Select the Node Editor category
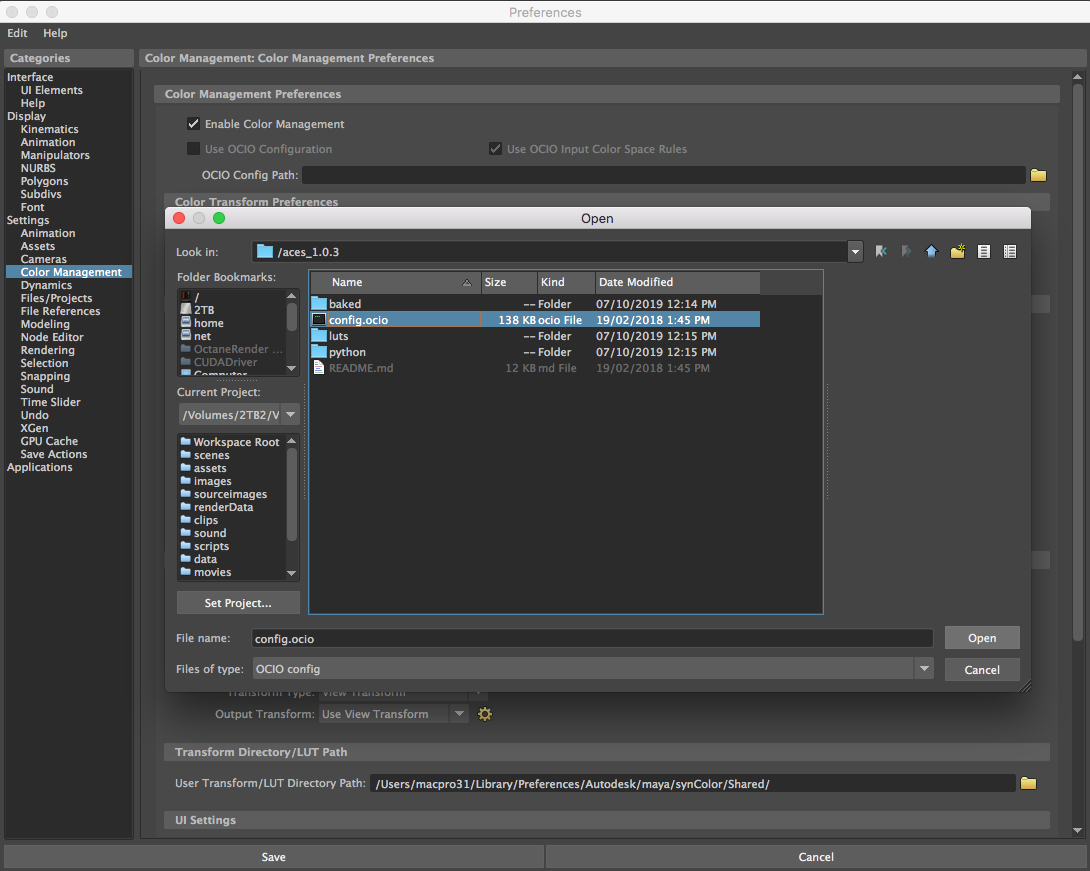This screenshot has width=1090, height=871. tap(52, 337)
